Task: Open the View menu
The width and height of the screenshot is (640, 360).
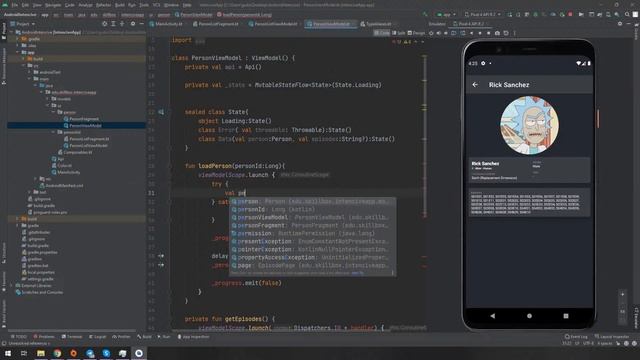Action: (37, 5)
